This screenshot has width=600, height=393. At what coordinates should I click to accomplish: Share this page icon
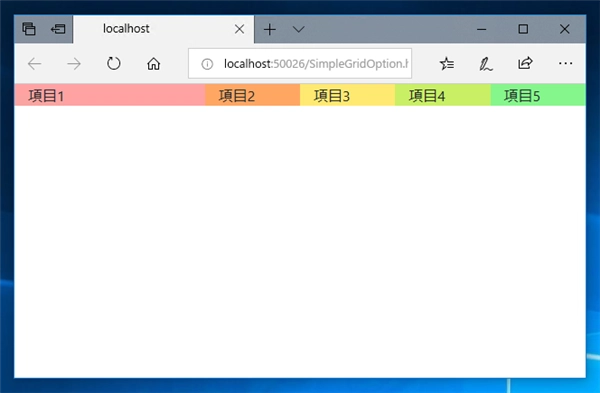[x=525, y=63]
